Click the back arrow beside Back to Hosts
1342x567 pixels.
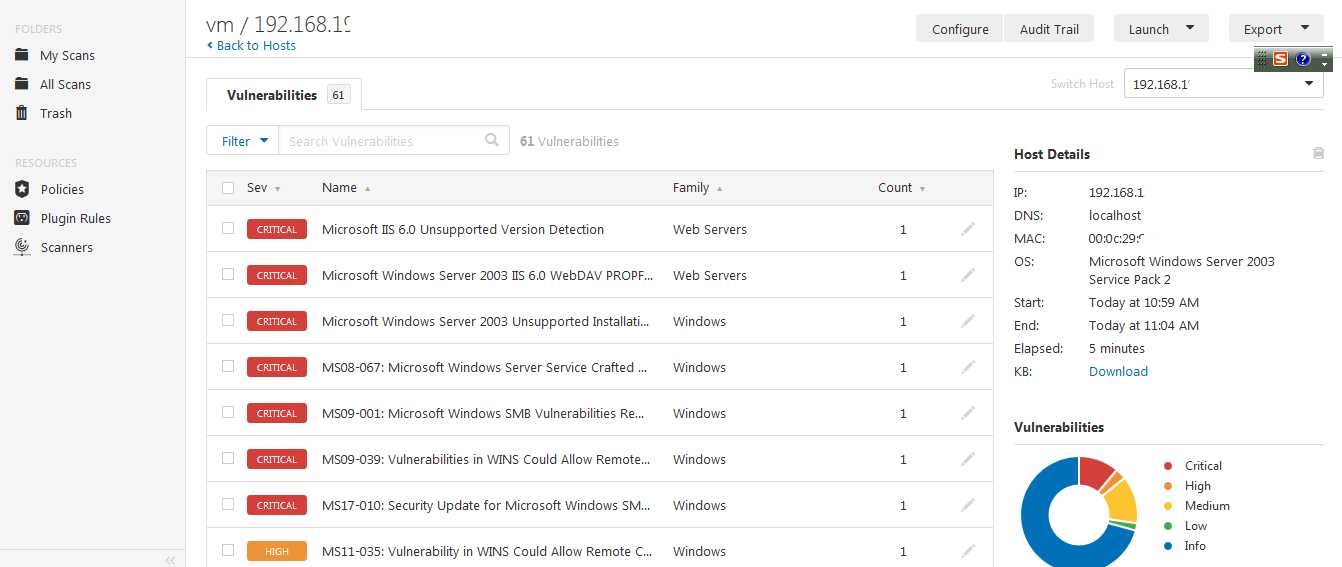(210, 46)
